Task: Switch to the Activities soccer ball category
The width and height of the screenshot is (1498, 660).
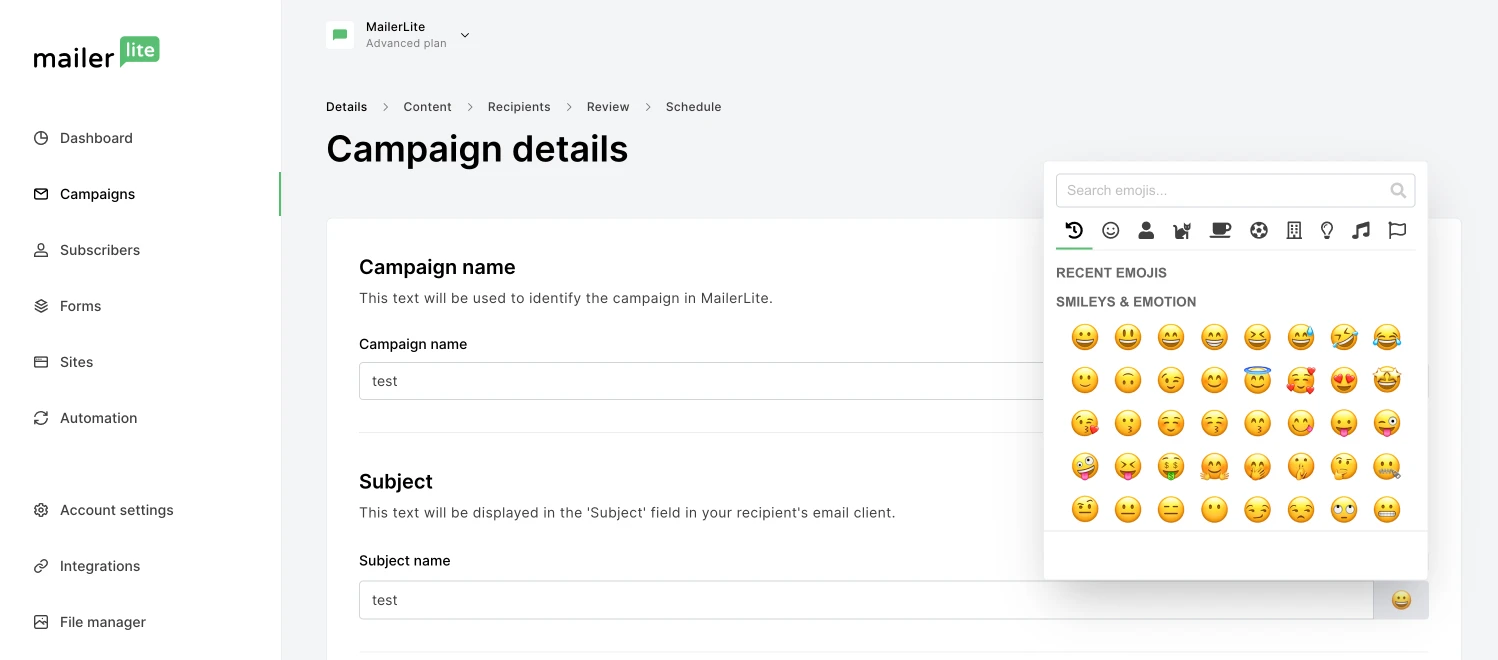Action: [x=1258, y=231]
